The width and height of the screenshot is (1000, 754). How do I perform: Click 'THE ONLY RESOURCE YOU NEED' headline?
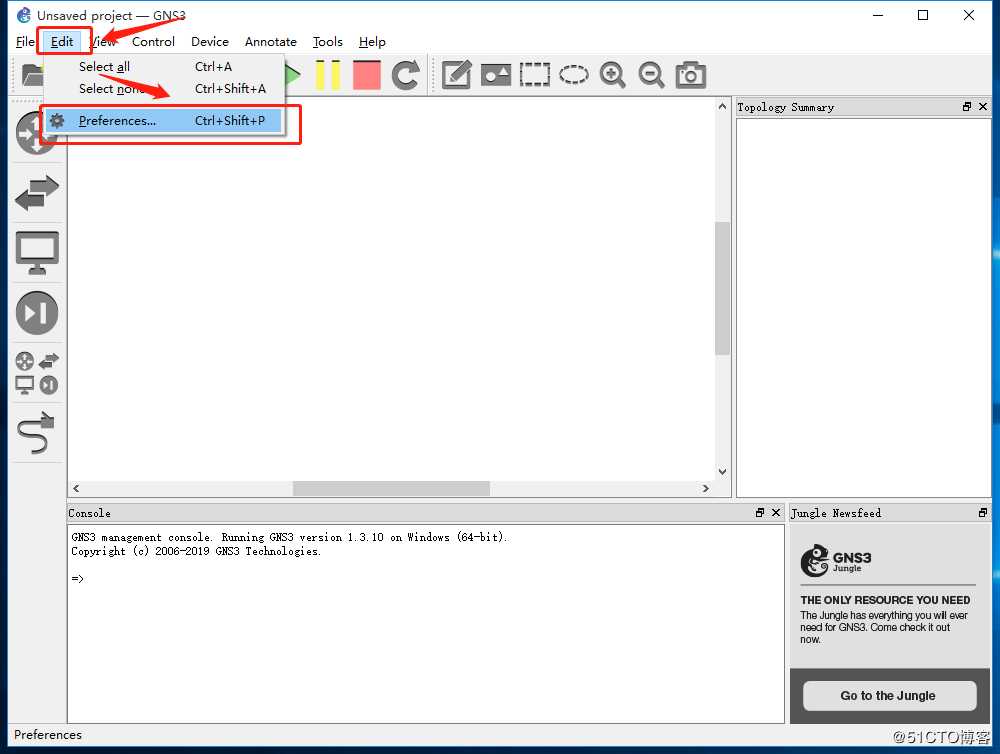point(885,600)
